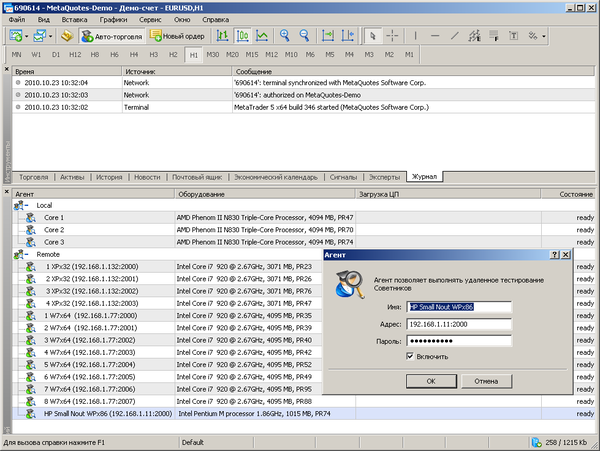Enable auto scroll chart icon

pyautogui.click(x=328, y=36)
